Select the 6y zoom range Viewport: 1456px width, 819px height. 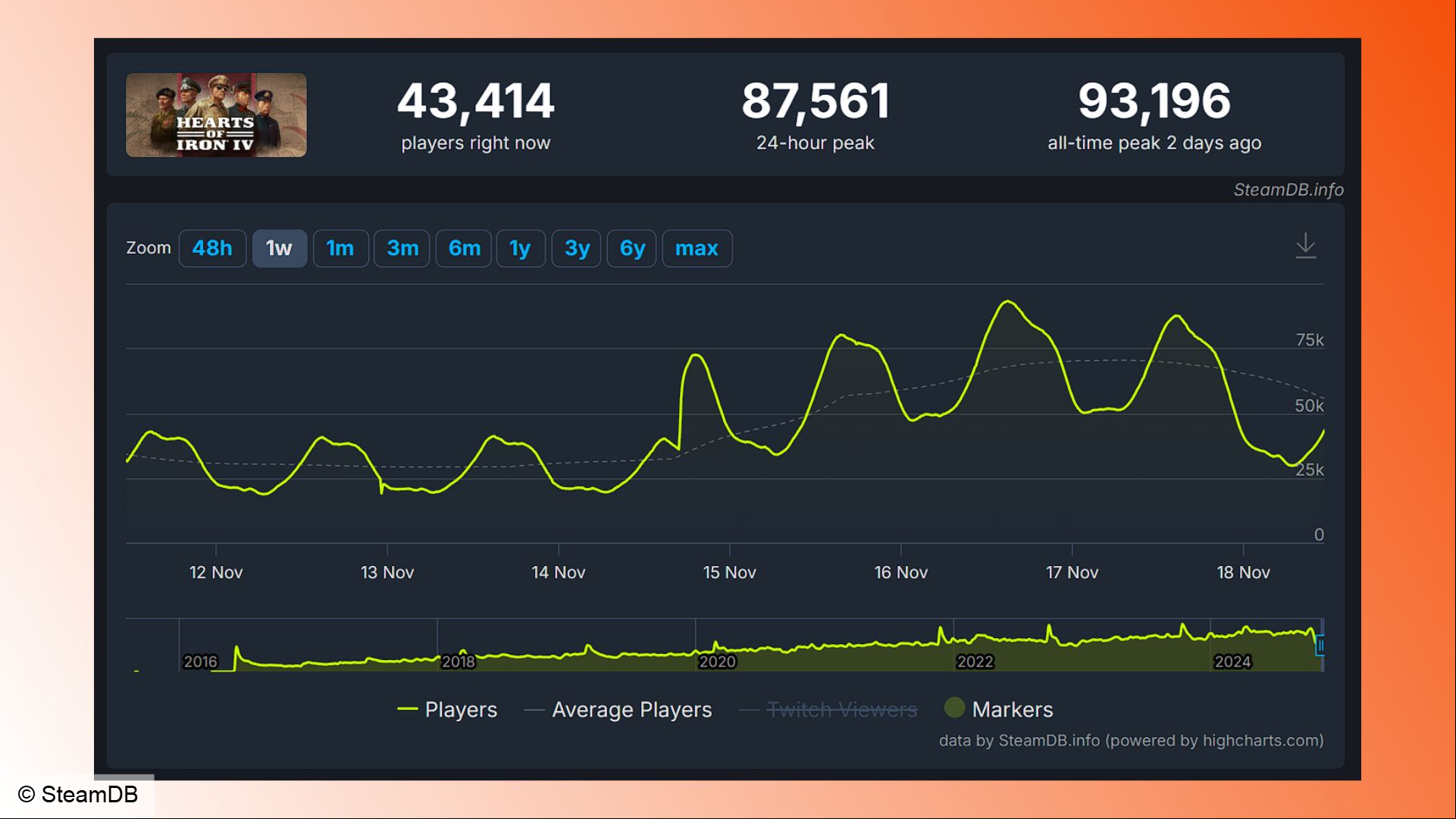coord(632,249)
